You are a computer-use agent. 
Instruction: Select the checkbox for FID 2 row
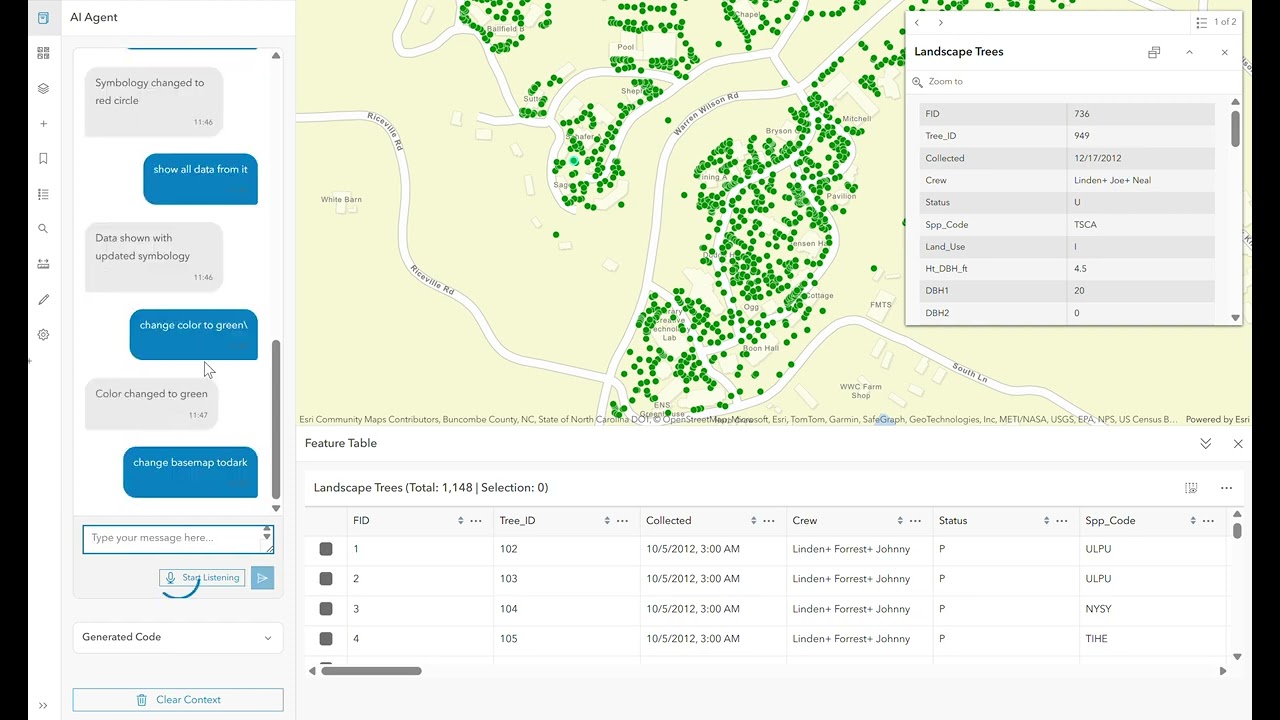tap(326, 579)
